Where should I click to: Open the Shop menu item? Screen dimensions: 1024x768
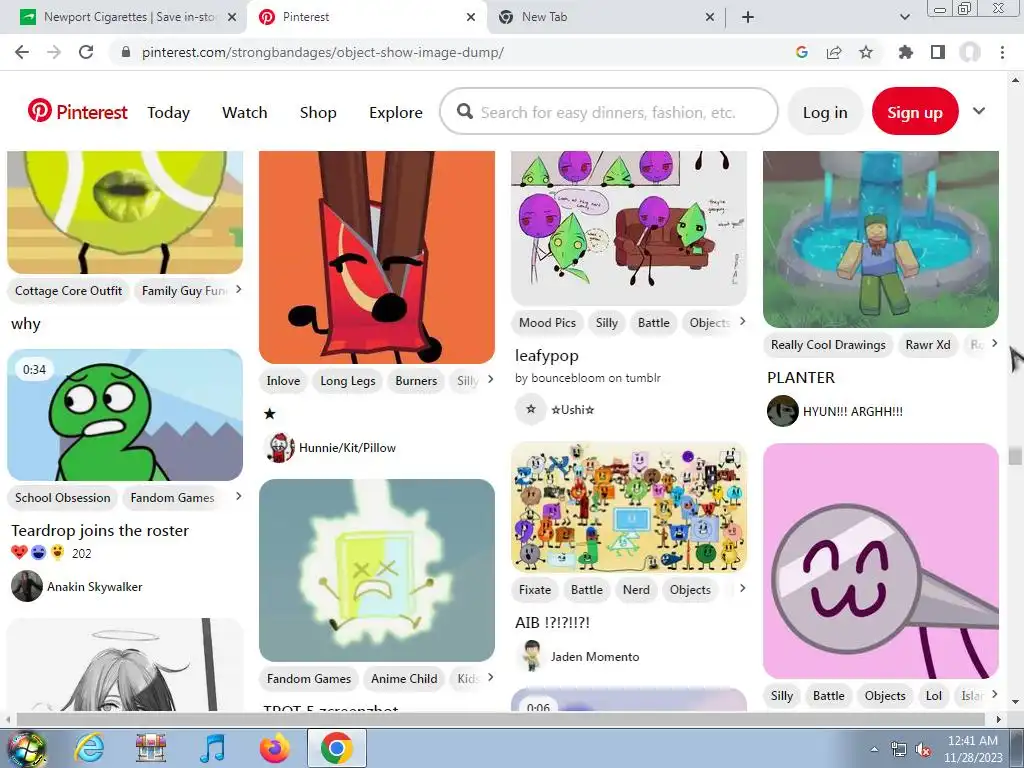(x=318, y=112)
